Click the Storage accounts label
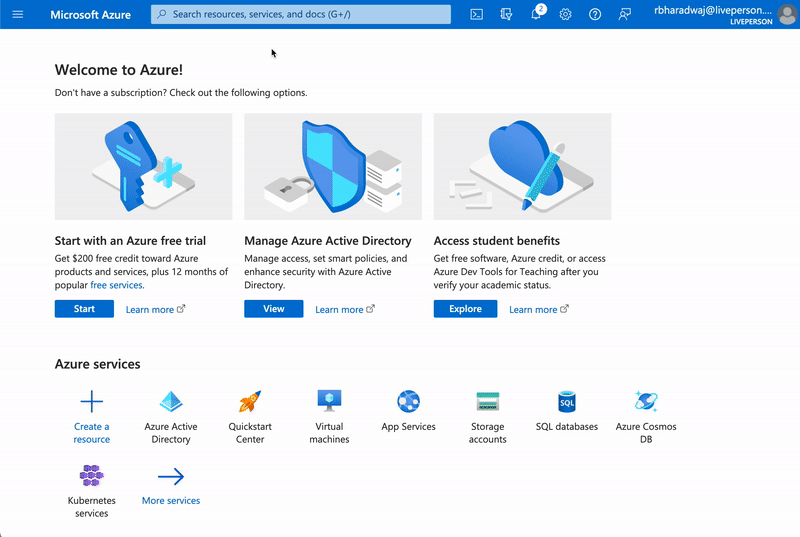Viewport: 800px width, 537px height. pos(488,433)
